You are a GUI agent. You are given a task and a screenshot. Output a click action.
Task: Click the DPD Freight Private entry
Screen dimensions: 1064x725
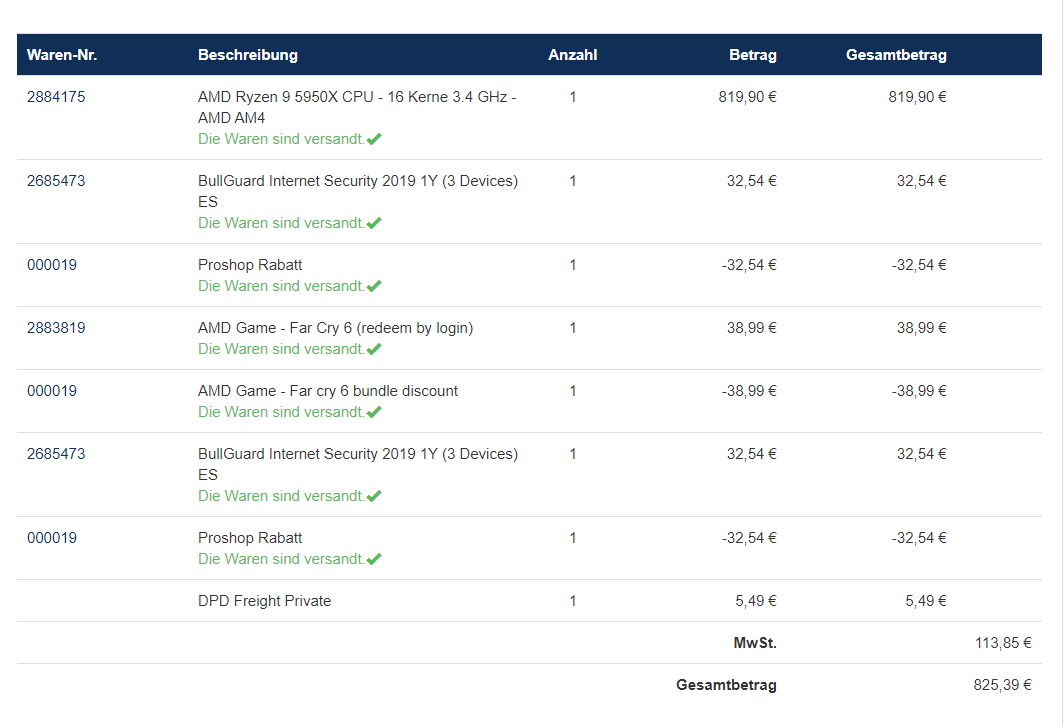click(265, 601)
